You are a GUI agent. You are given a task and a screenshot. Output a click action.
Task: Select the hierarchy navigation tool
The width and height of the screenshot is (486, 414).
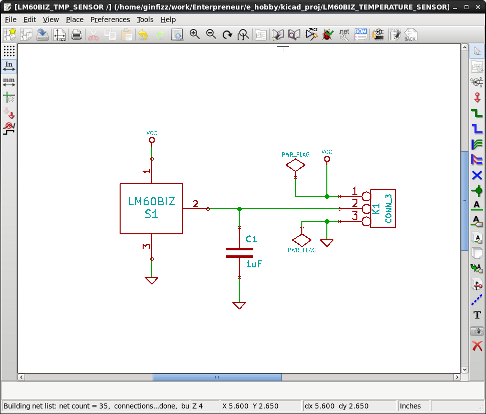[477, 67]
